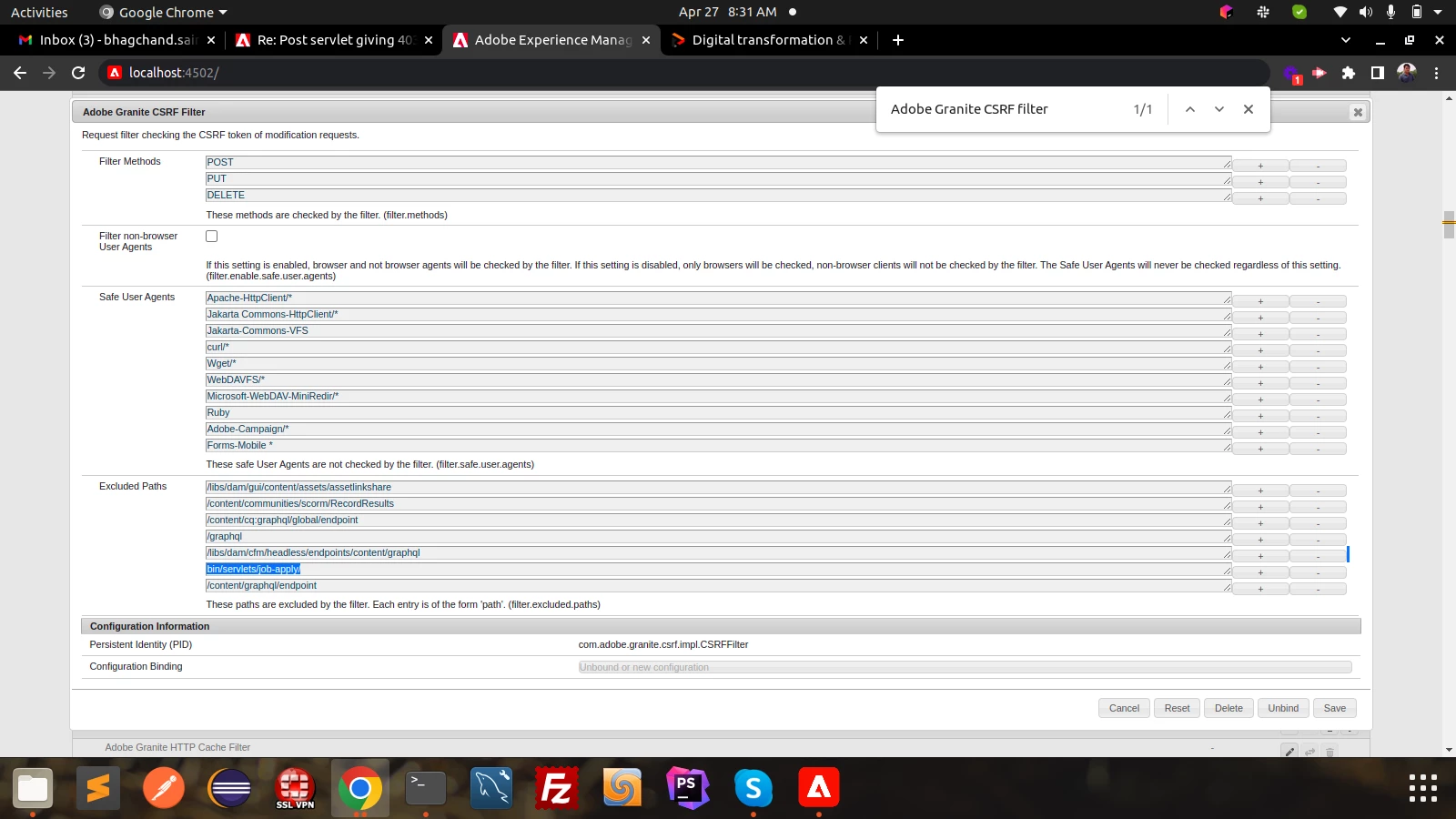Open system menu arrow in top bar

pyautogui.click(x=1438, y=12)
